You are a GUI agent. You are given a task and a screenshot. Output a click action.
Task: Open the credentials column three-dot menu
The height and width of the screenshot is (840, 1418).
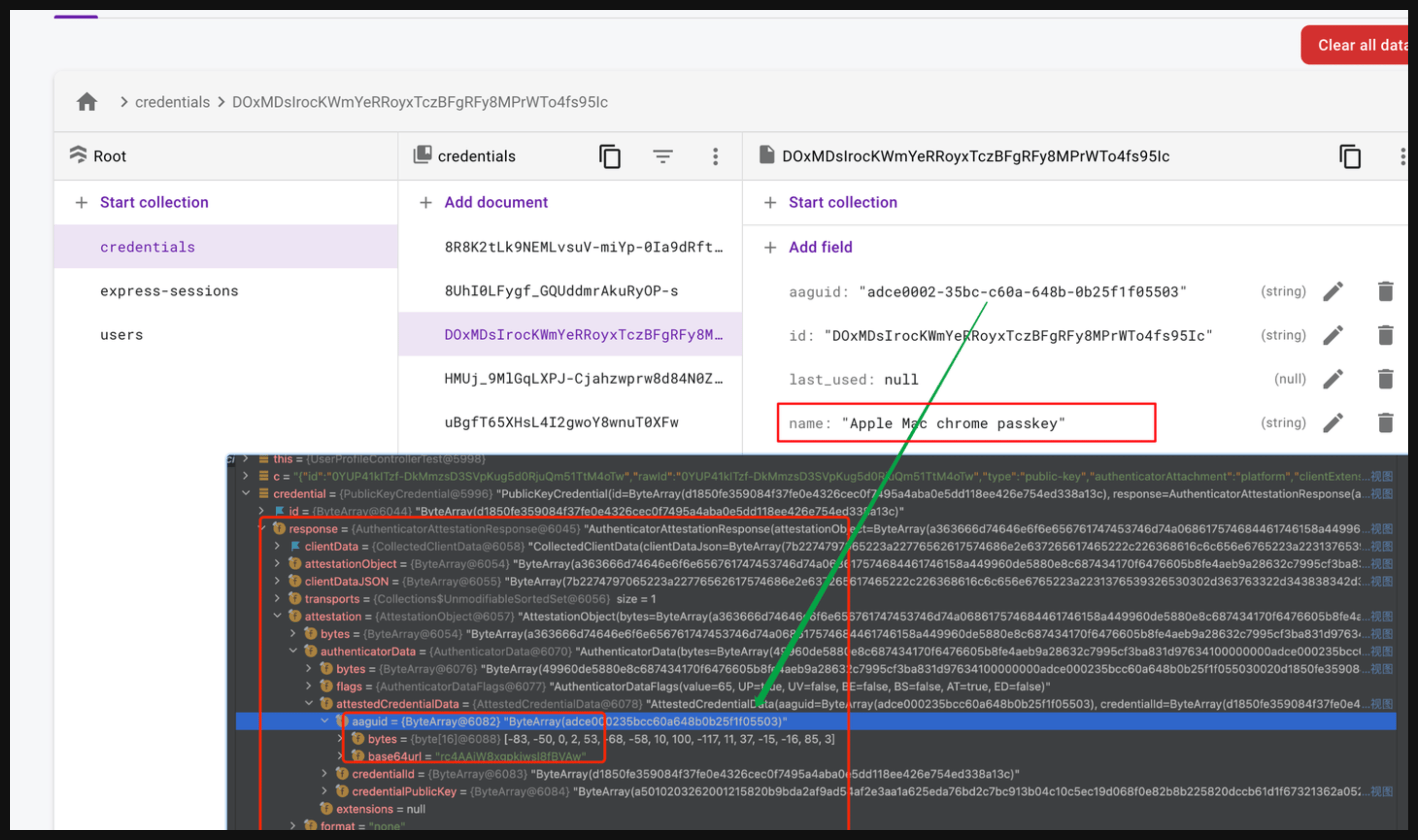(715, 156)
